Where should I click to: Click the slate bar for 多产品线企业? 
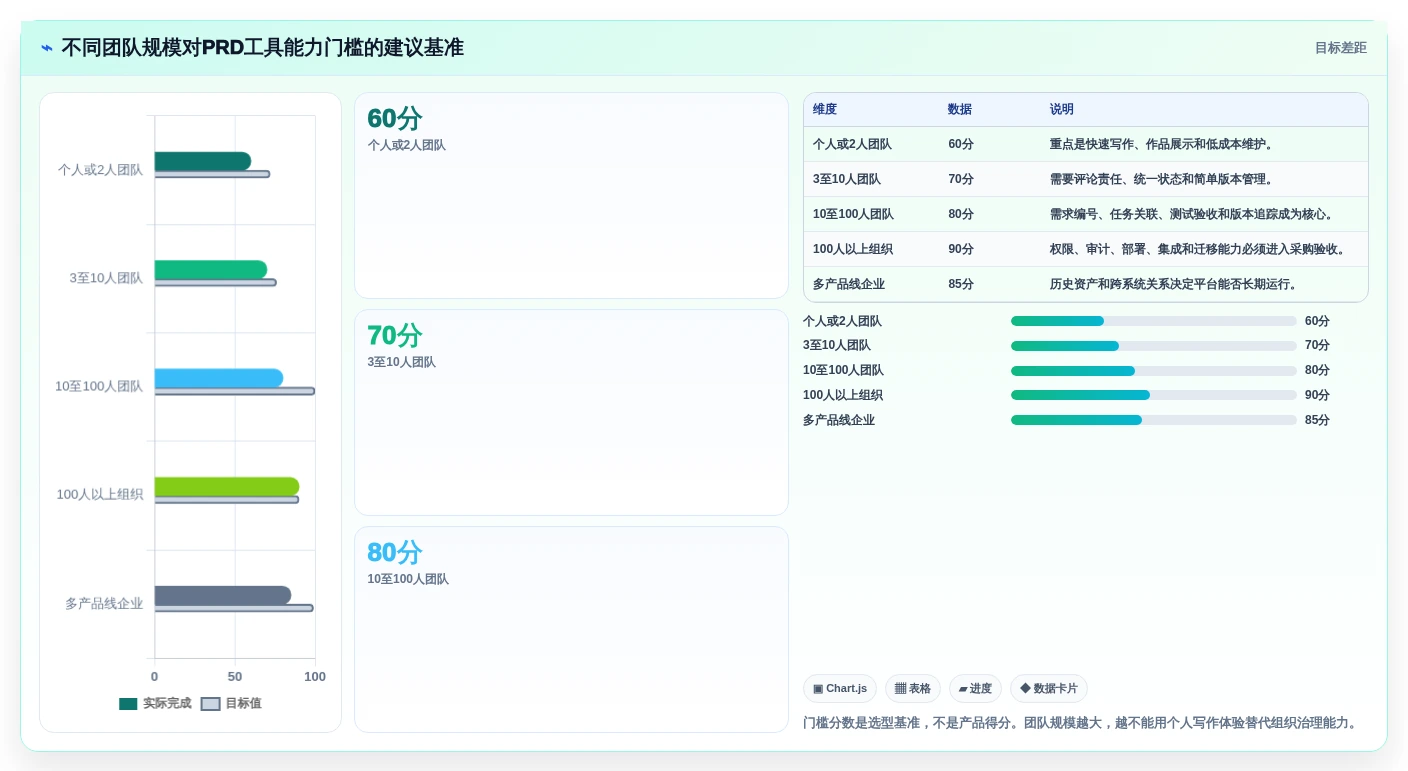(223, 595)
